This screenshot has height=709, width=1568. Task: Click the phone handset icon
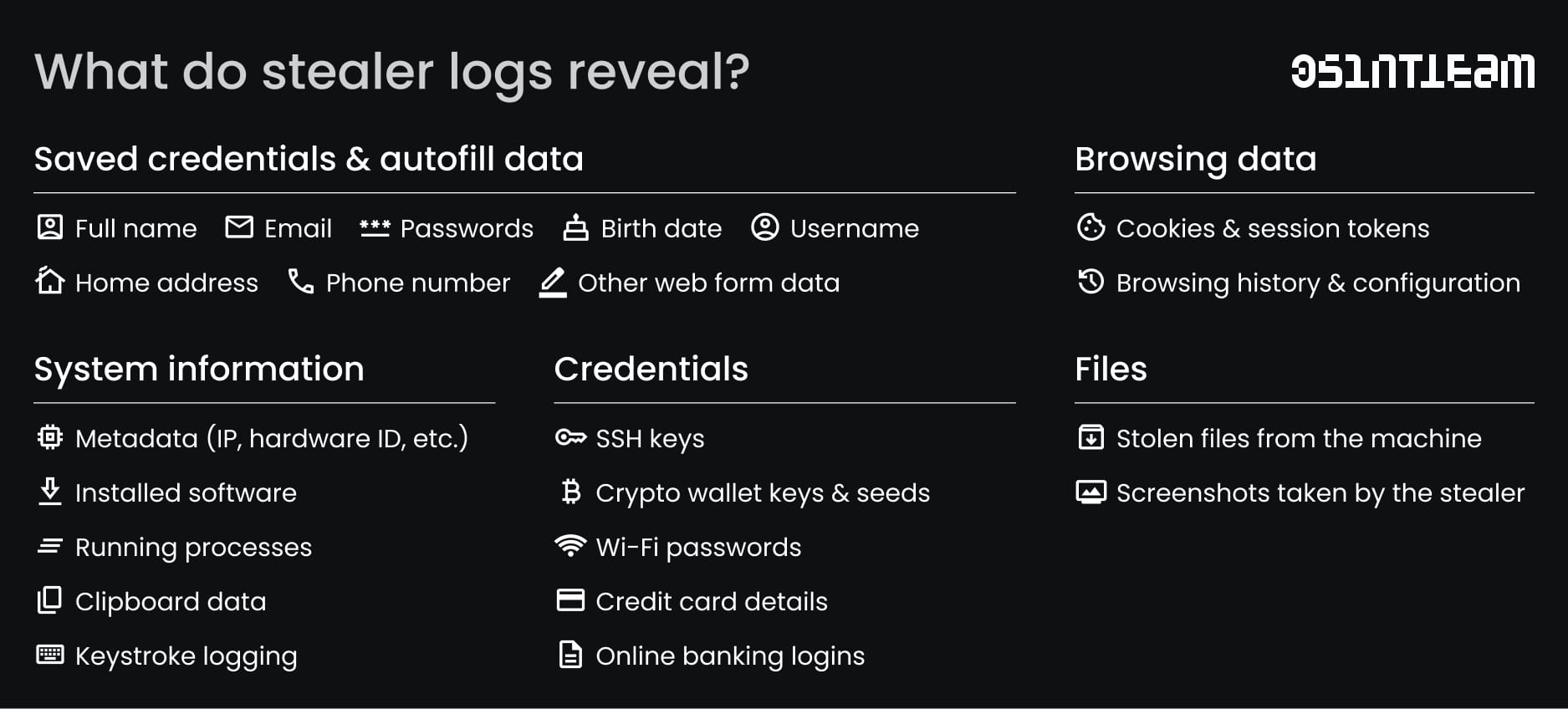300,281
